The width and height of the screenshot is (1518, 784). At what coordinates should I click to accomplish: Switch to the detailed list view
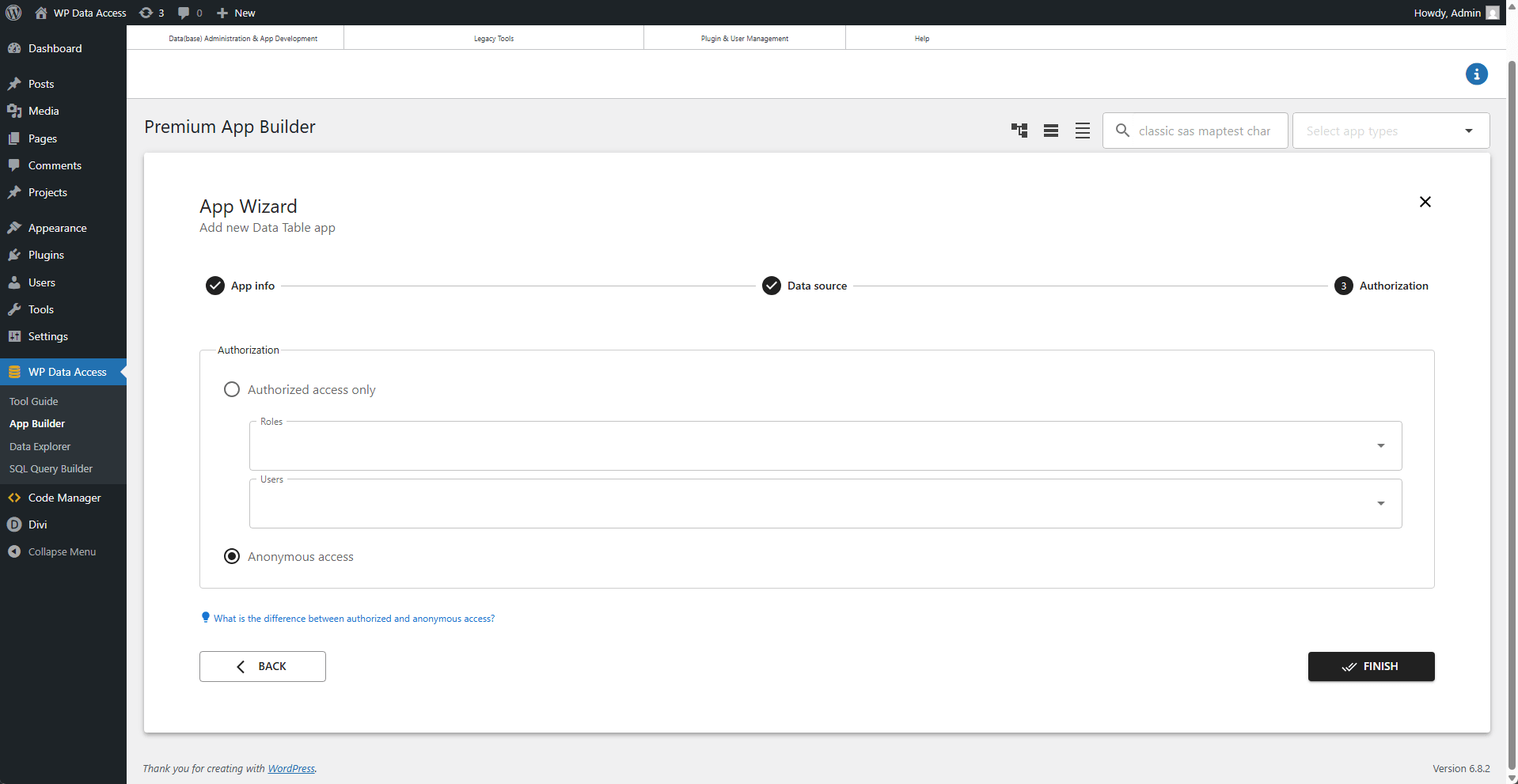1082,131
